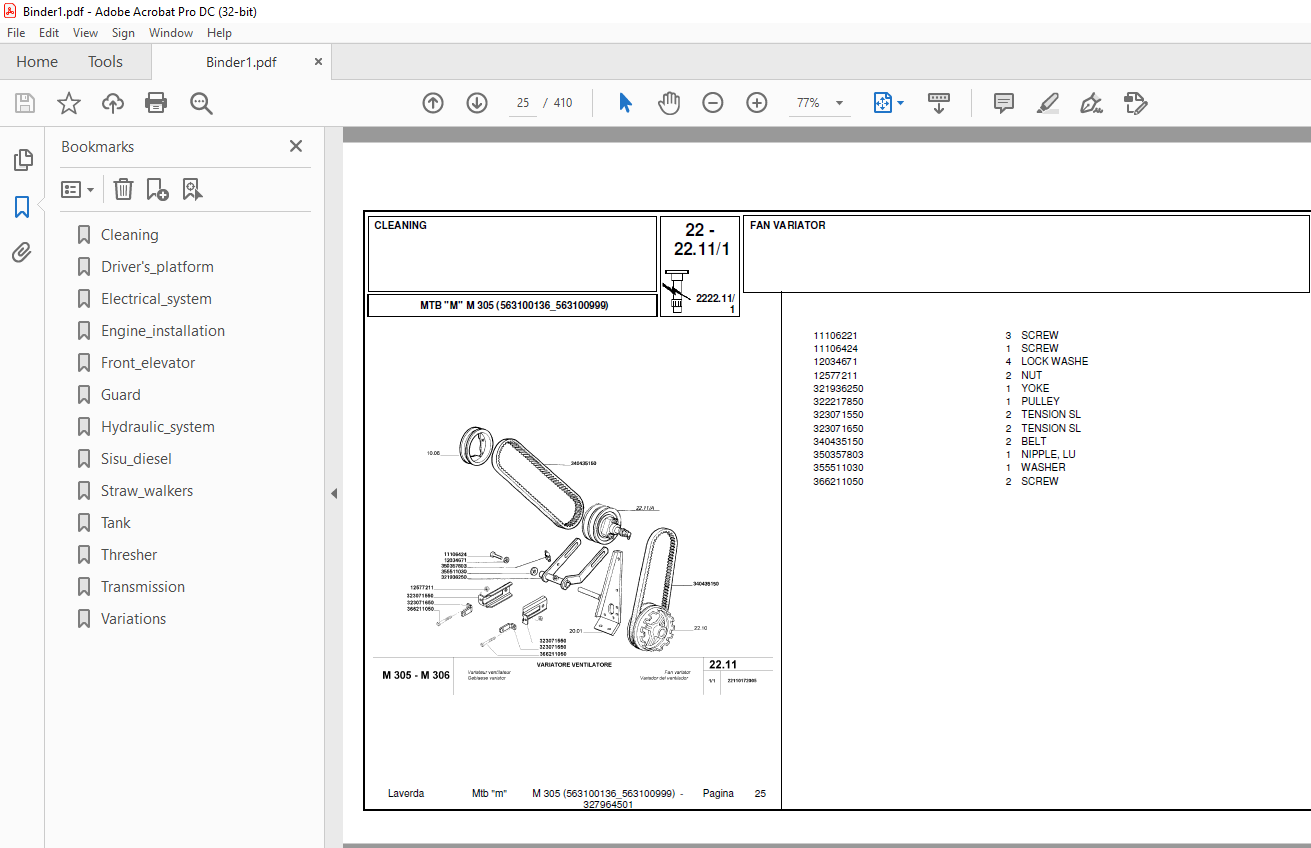Open the Sign menu

point(123,33)
